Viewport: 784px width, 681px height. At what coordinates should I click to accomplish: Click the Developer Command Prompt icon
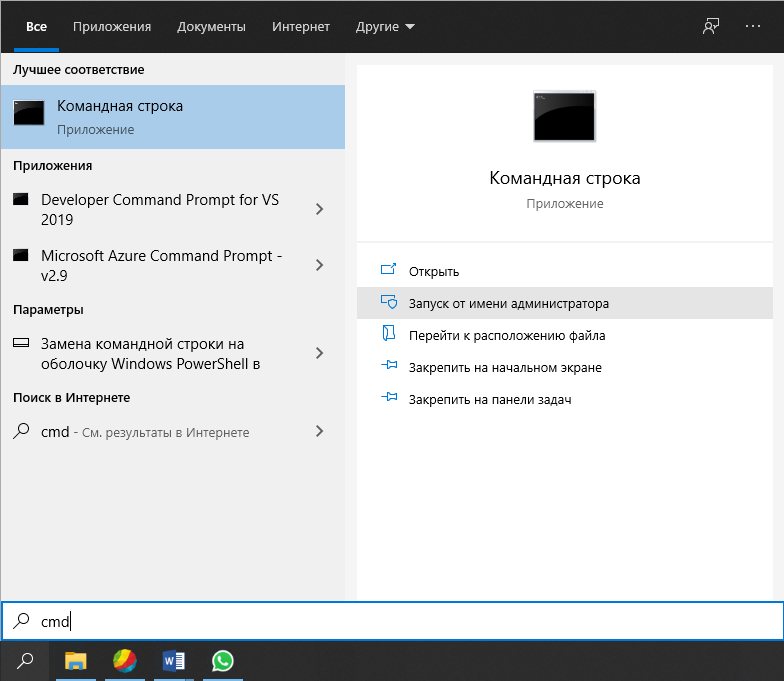tap(20, 200)
